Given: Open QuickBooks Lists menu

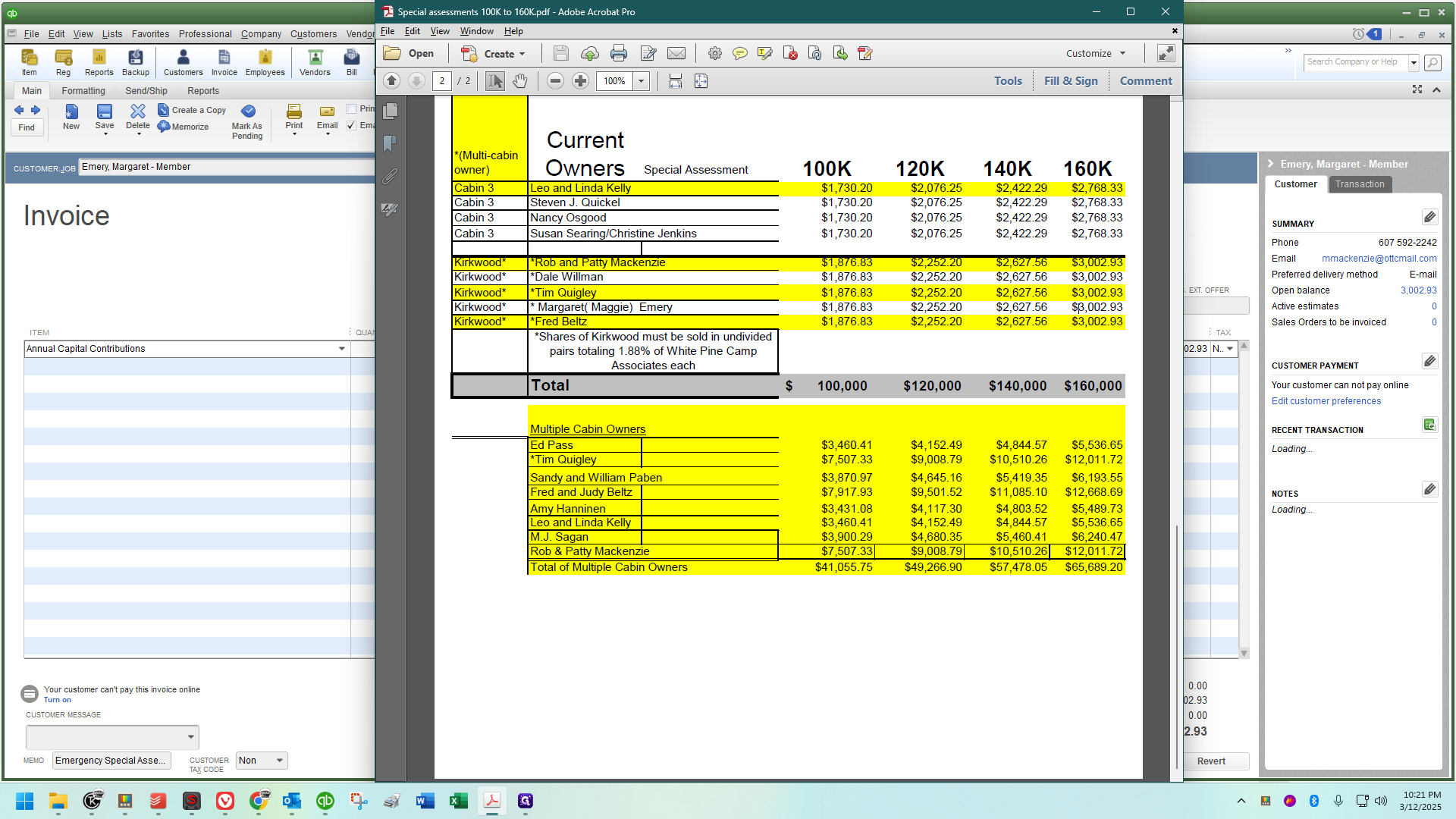Looking at the screenshot, I should click(111, 34).
